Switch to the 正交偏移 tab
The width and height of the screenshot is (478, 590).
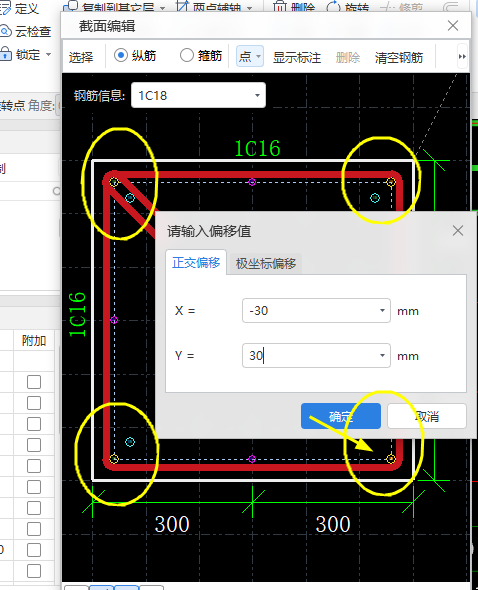click(x=196, y=262)
